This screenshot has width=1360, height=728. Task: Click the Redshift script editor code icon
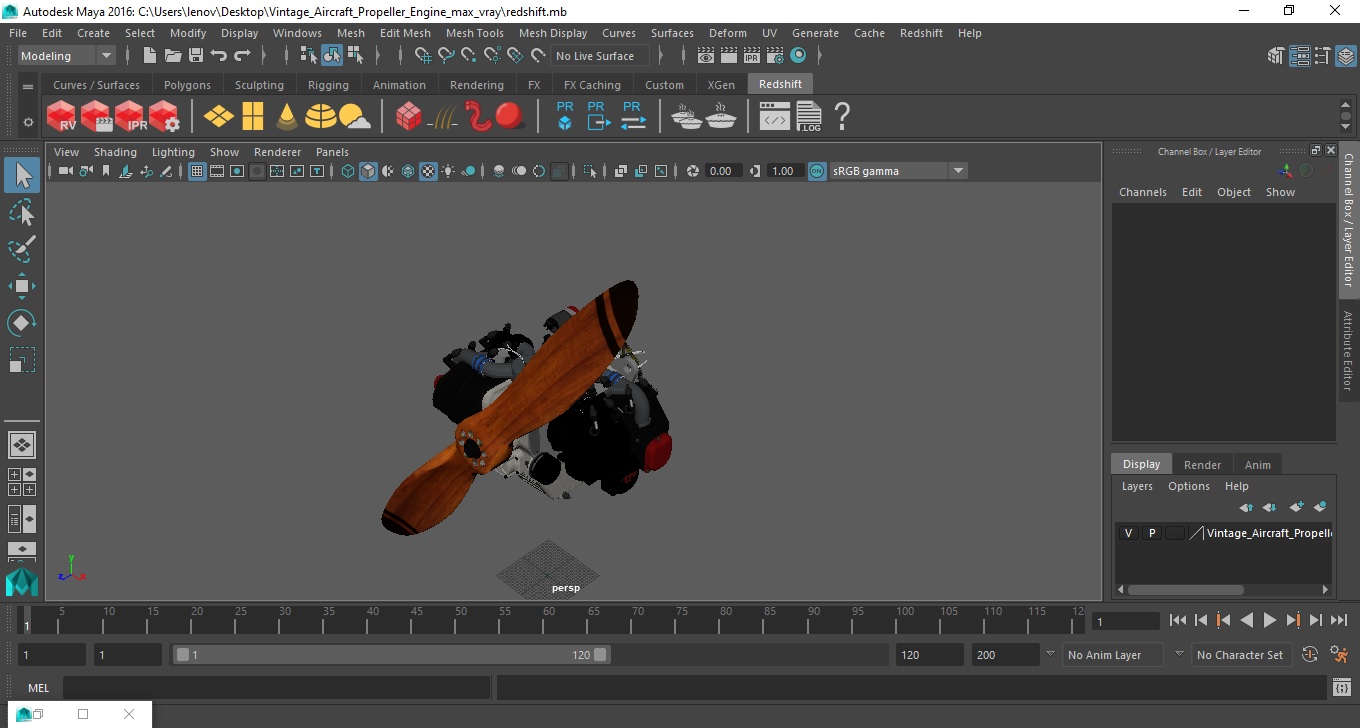click(x=775, y=117)
